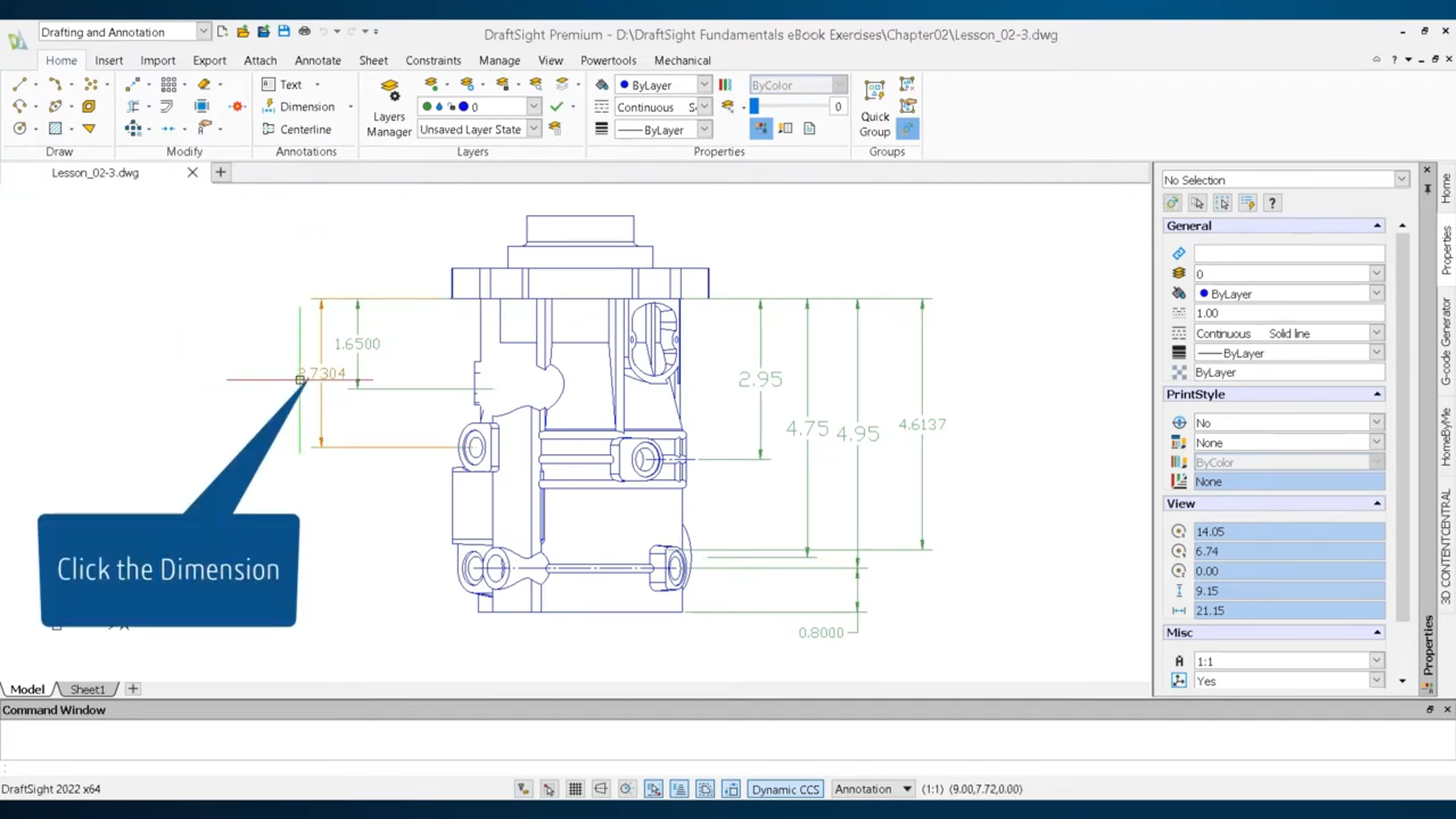Screen dimensions: 1456x819
Task: Choose the Hatch tool in Draw group
Action: click(x=55, y=128)
